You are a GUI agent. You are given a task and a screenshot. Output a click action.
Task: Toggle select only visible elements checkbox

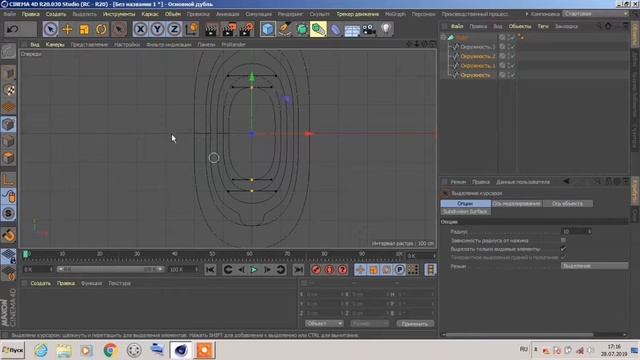[563, 249]
